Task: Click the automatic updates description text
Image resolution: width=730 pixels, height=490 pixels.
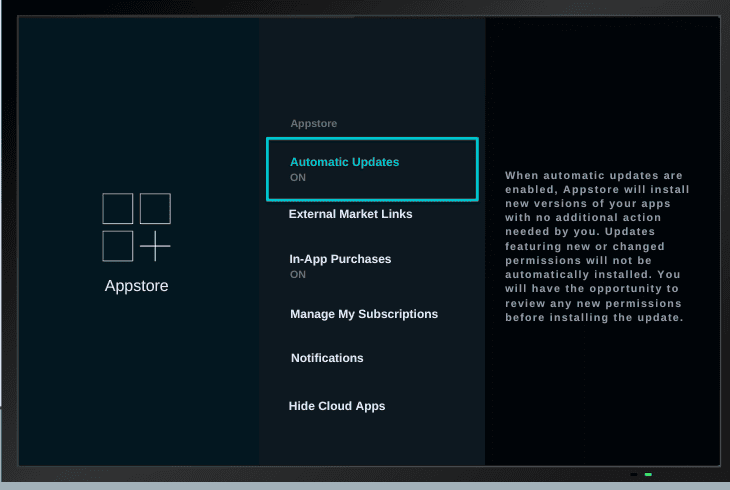Action: click(x=597, y=246)
